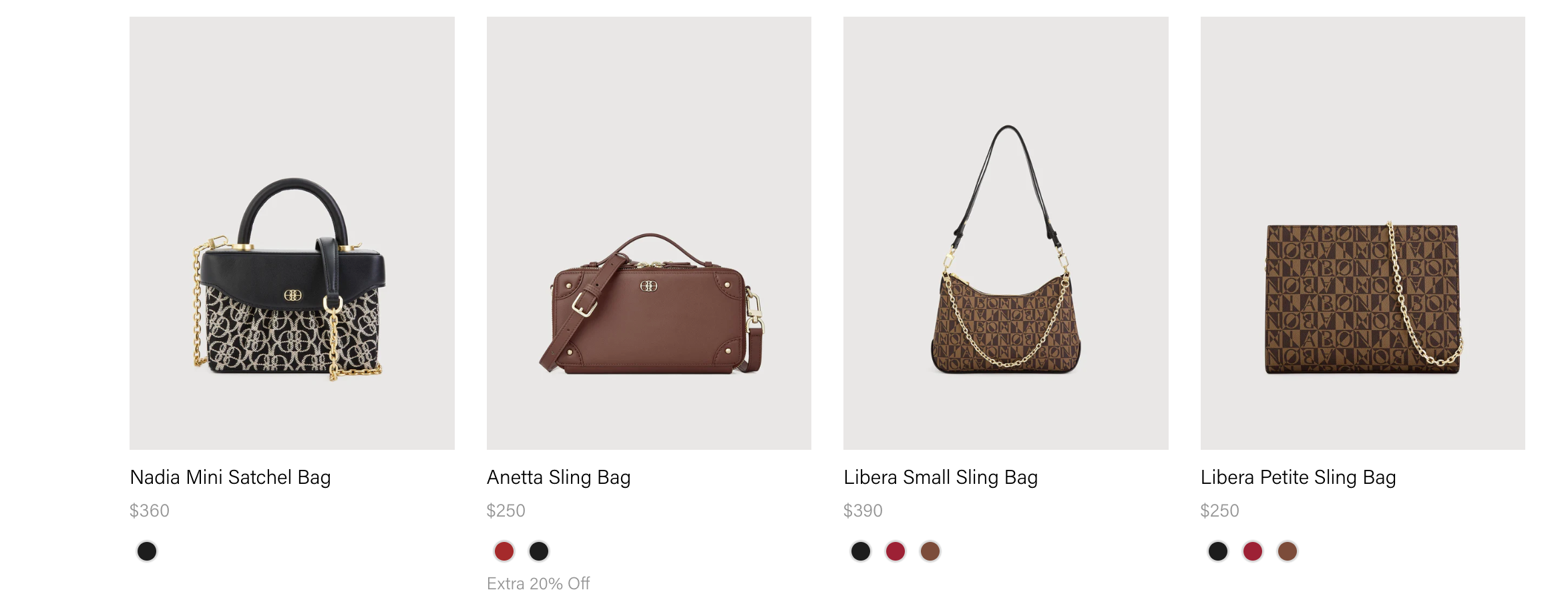This screenshot has width=1568, height=598.
Task: Choose black color for Libera Small Sling
Action: (x=861, y=551)
